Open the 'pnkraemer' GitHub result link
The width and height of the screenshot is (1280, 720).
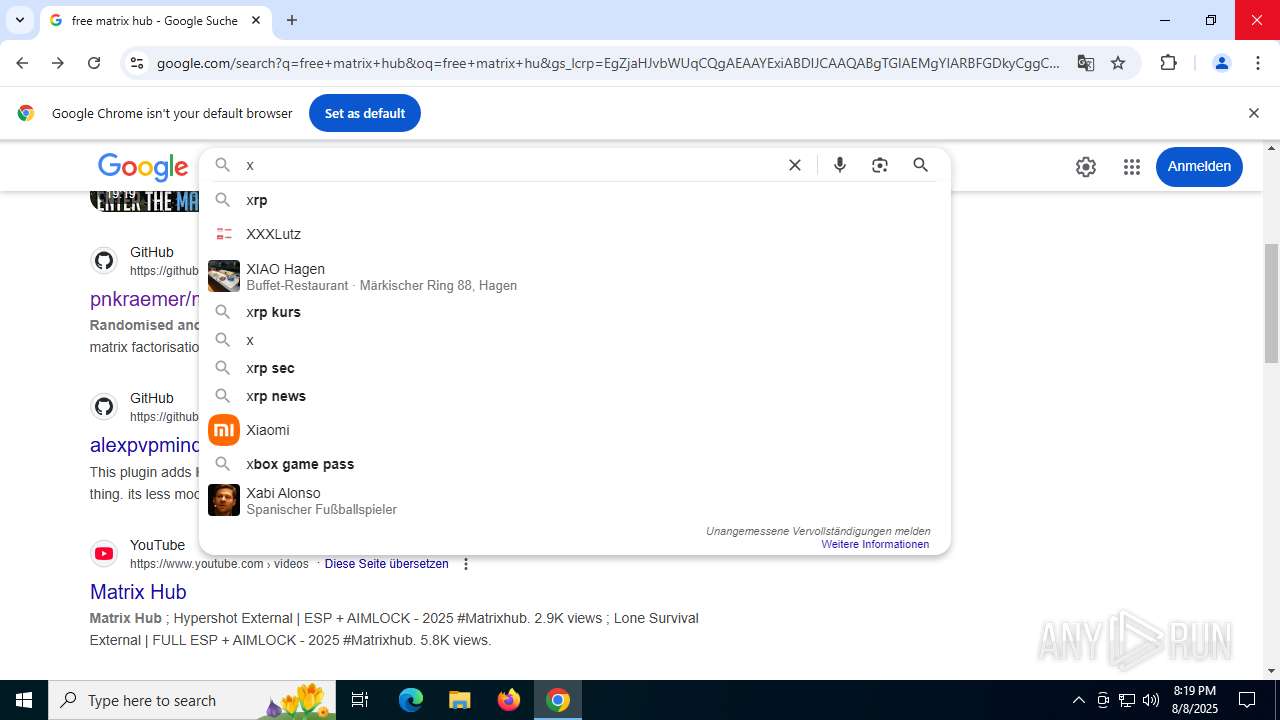145,299
